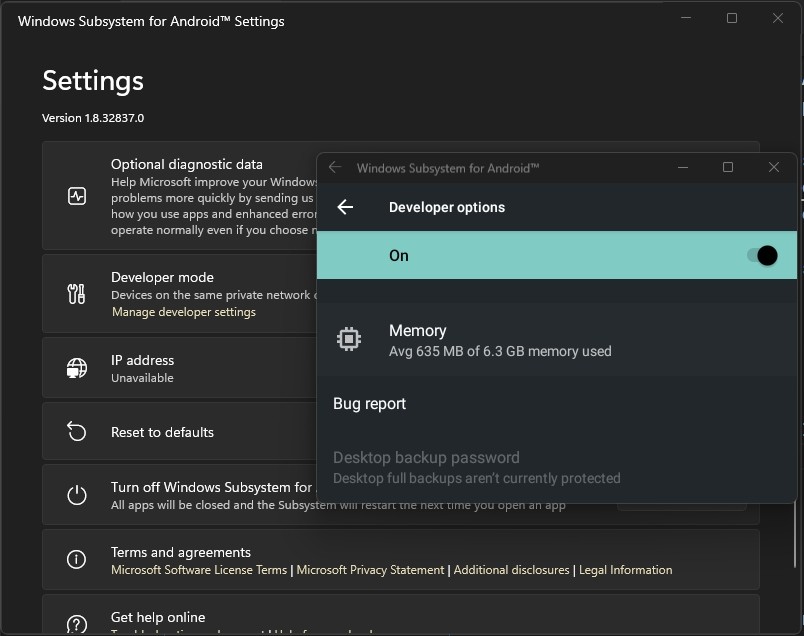This screenshot has width=804, height=636.
Task: Go back using the Developer options arrow
Action: [x=345, y=207]
